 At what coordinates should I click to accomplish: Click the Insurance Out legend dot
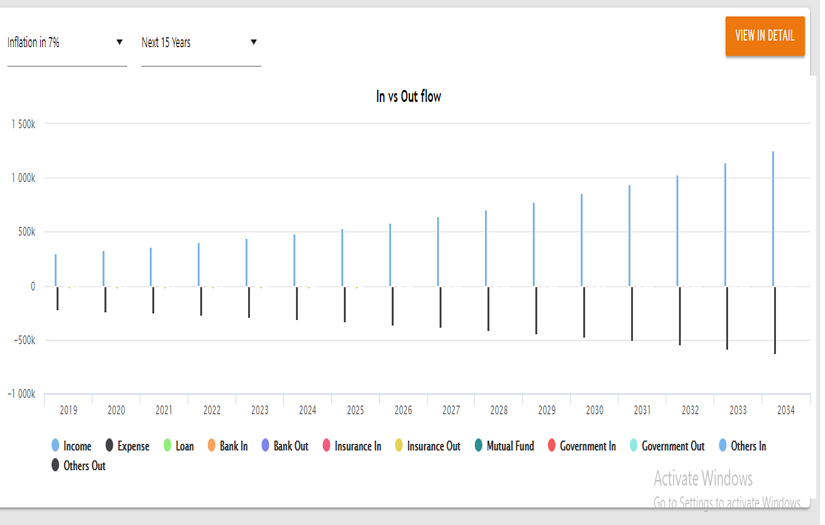400,446
